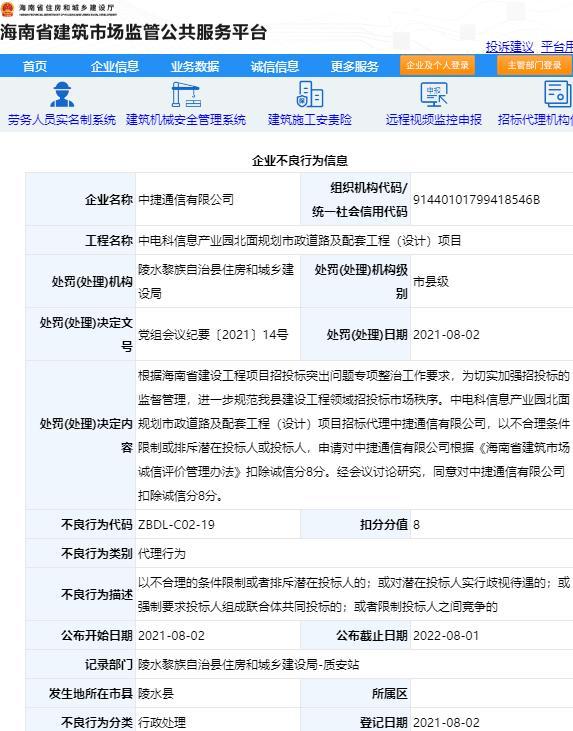The width and height of the screenshot is (573, 731).
Task: Click the 不良行为描述 description text
Action: [354, 594]
